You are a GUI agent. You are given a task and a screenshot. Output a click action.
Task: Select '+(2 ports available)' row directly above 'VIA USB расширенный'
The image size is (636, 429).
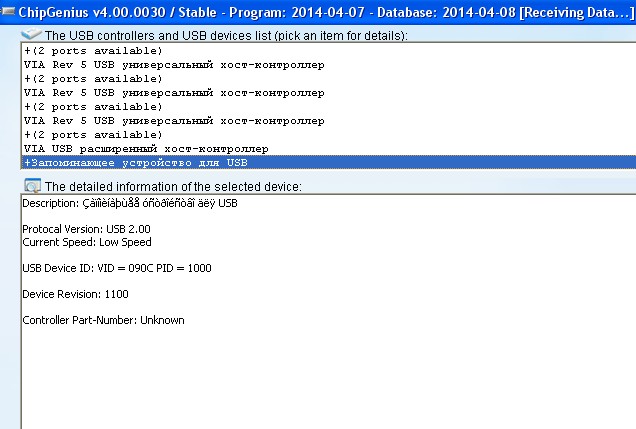coord(328,135)
